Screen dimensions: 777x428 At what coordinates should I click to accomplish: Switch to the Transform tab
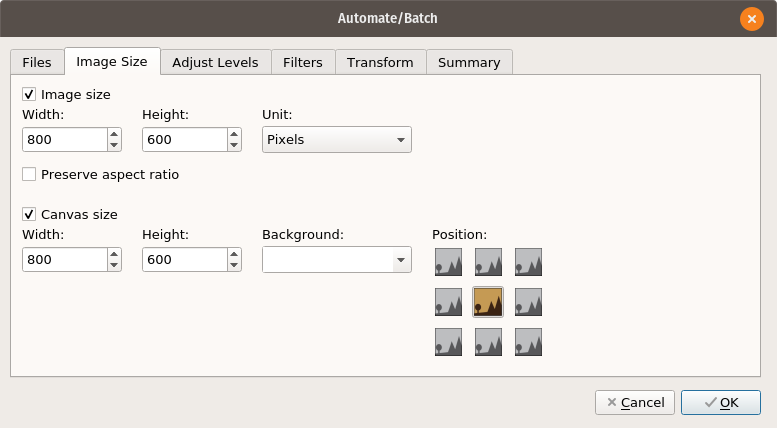tap(380, 62)
